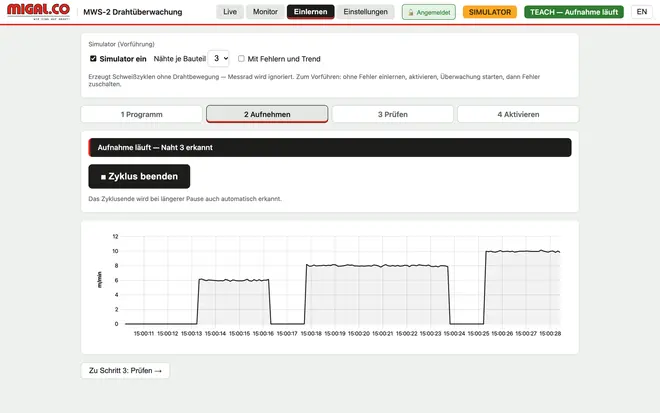The image size is (660, 413).
Task: Select step 2 Aufnehmen
Action: click(267, 114)
